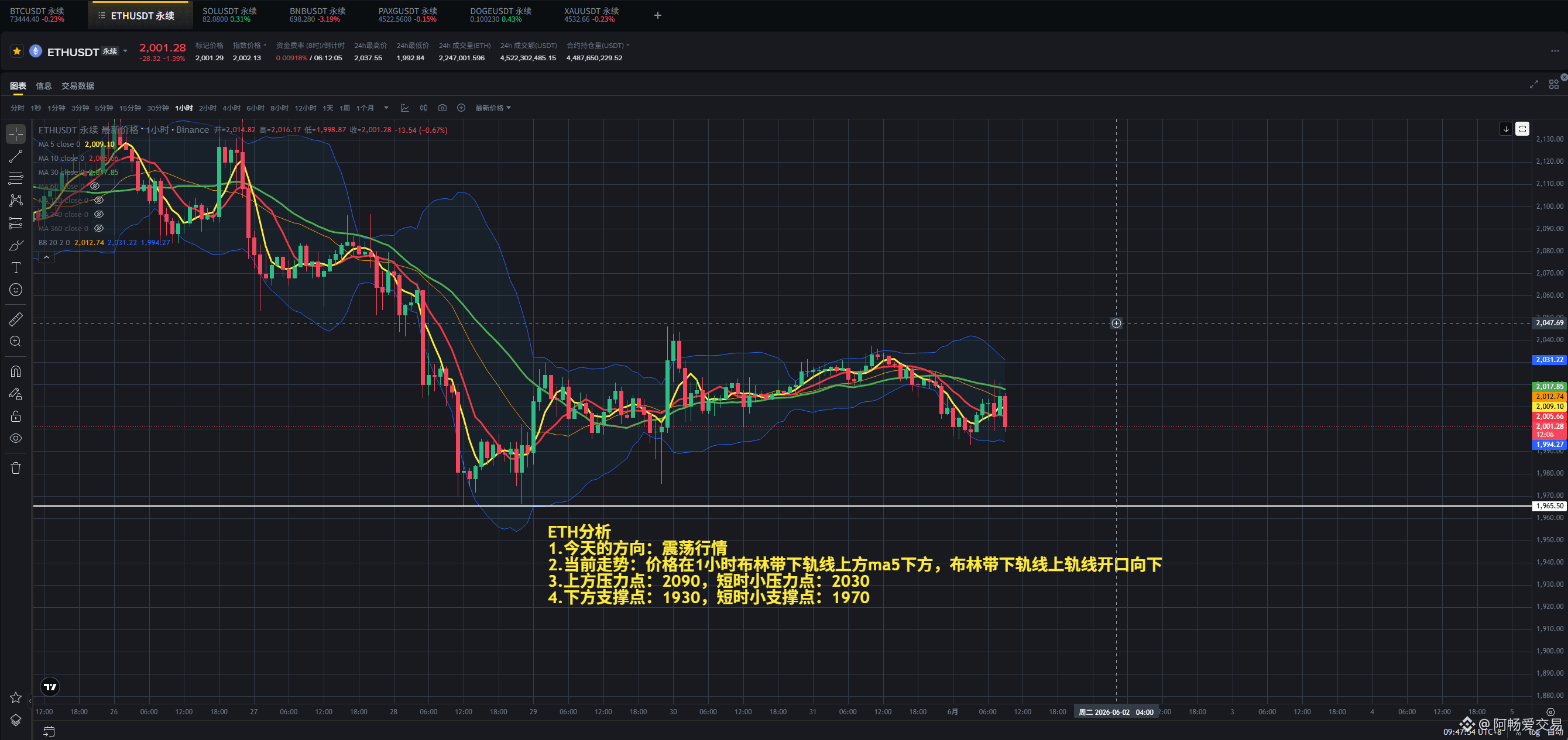Click the circled plus icon in the chart toolbar

(x=461, y=108)
